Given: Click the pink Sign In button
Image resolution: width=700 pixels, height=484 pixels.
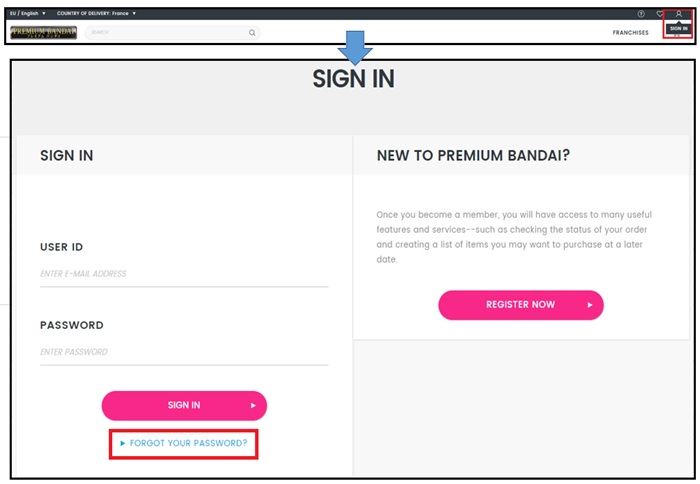Looking at the screenshot, I should coord(184,405).
